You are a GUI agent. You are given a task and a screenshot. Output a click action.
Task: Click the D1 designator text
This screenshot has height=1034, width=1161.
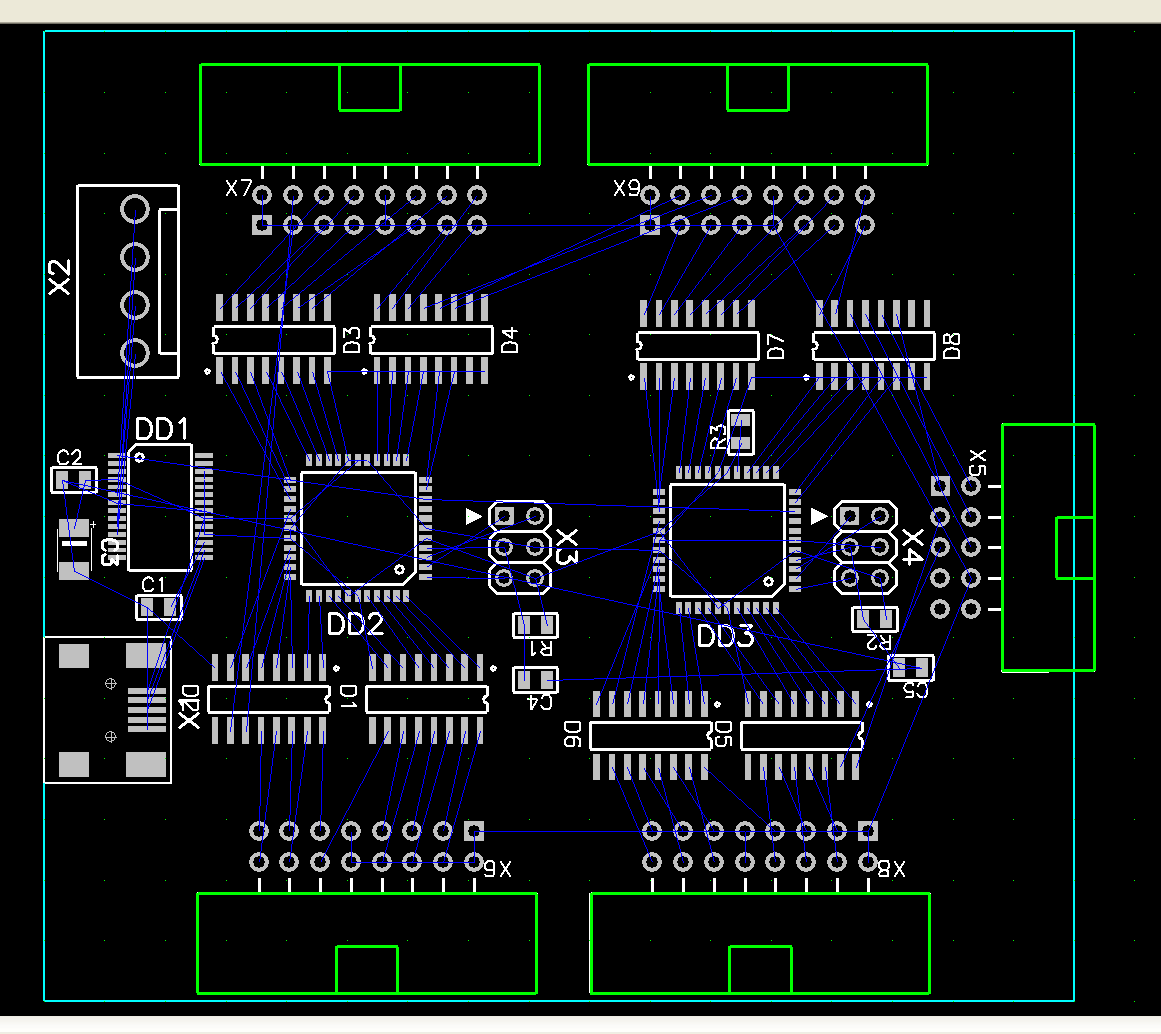pos(348,696)
